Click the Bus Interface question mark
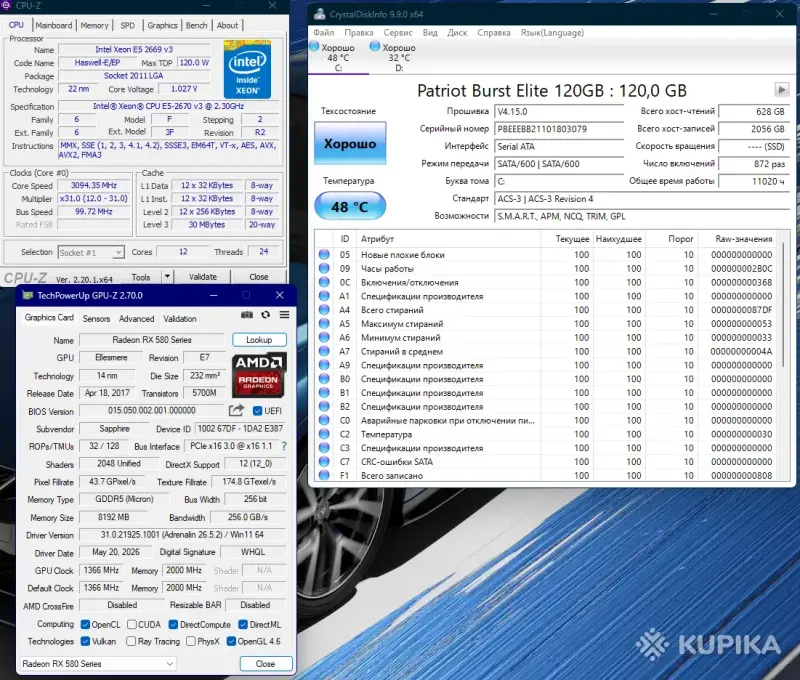Image resolution: width=800 pixels, height=680 pixels. 284,446
